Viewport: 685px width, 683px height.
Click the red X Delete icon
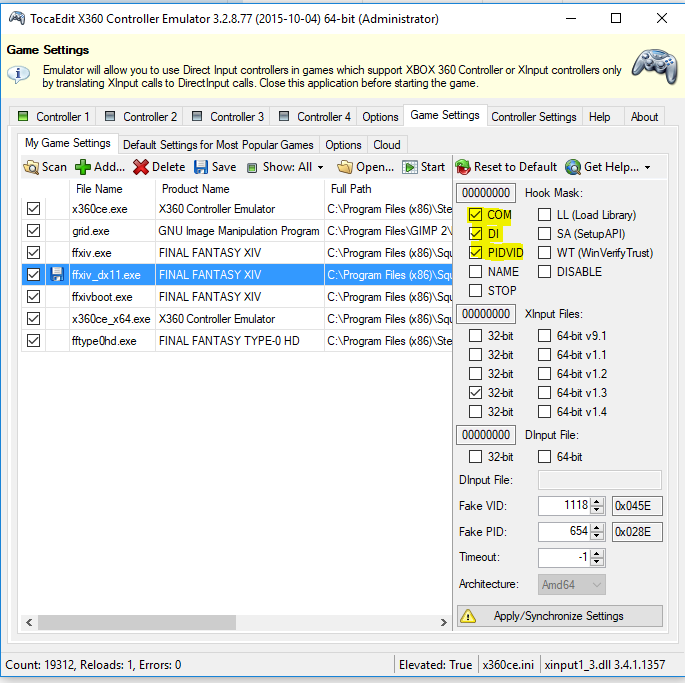[x=141, y=167]
